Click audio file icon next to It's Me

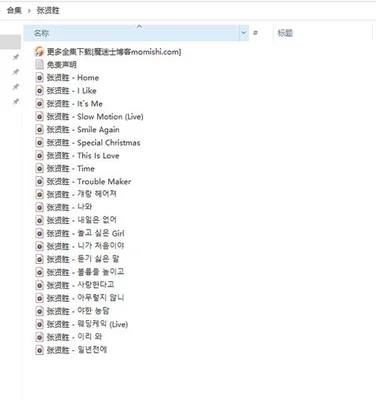coord(39,103)
